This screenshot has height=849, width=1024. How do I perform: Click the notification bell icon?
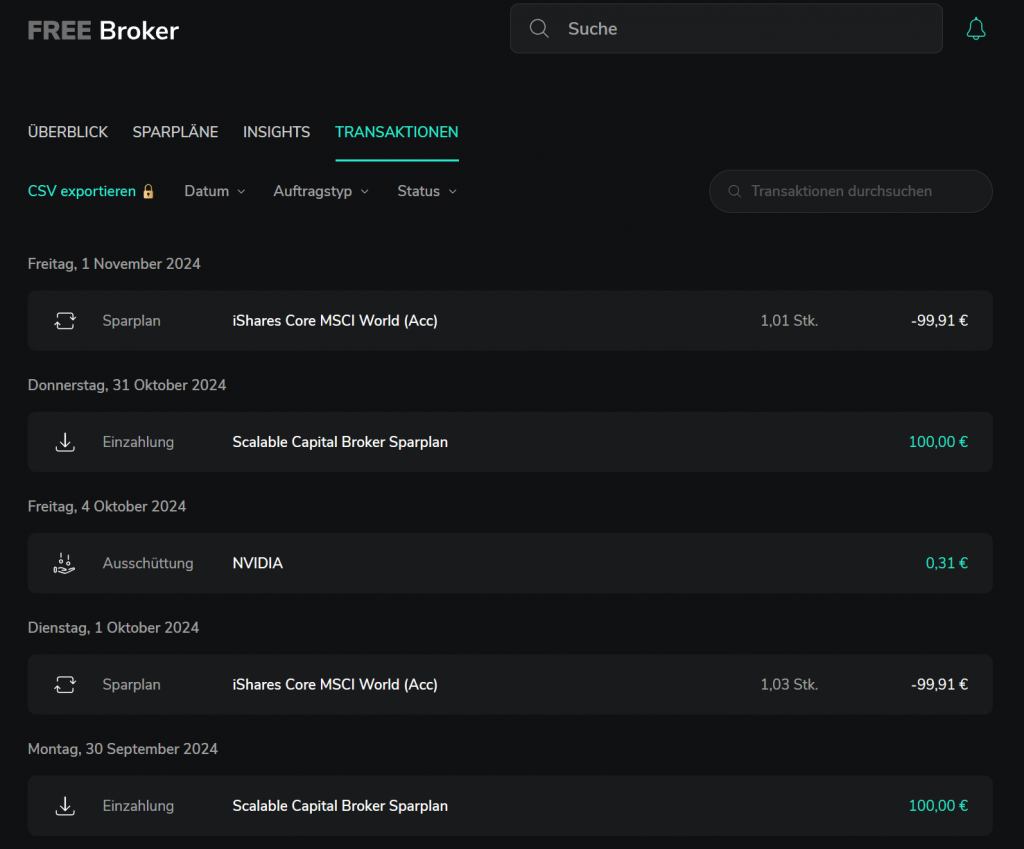(x=976, y=29)
